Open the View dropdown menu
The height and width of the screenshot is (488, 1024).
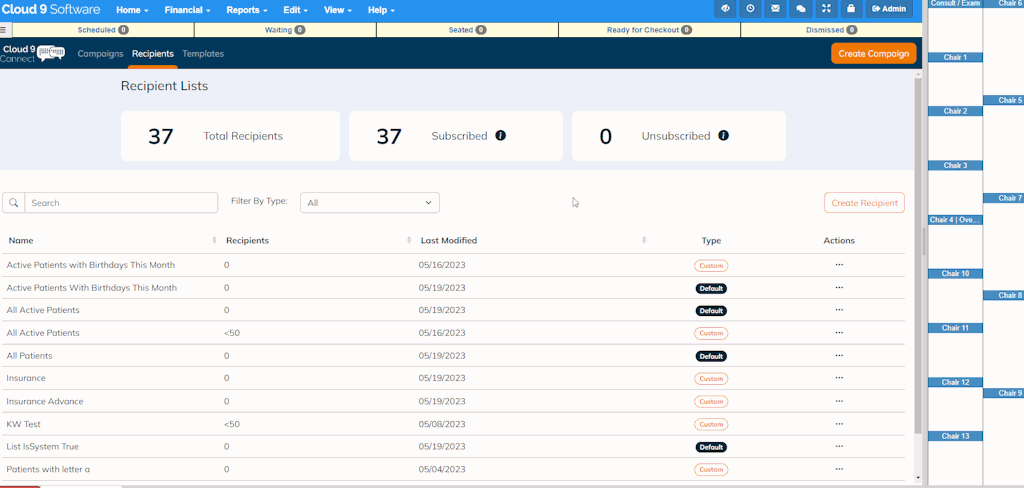coord(338,10)
